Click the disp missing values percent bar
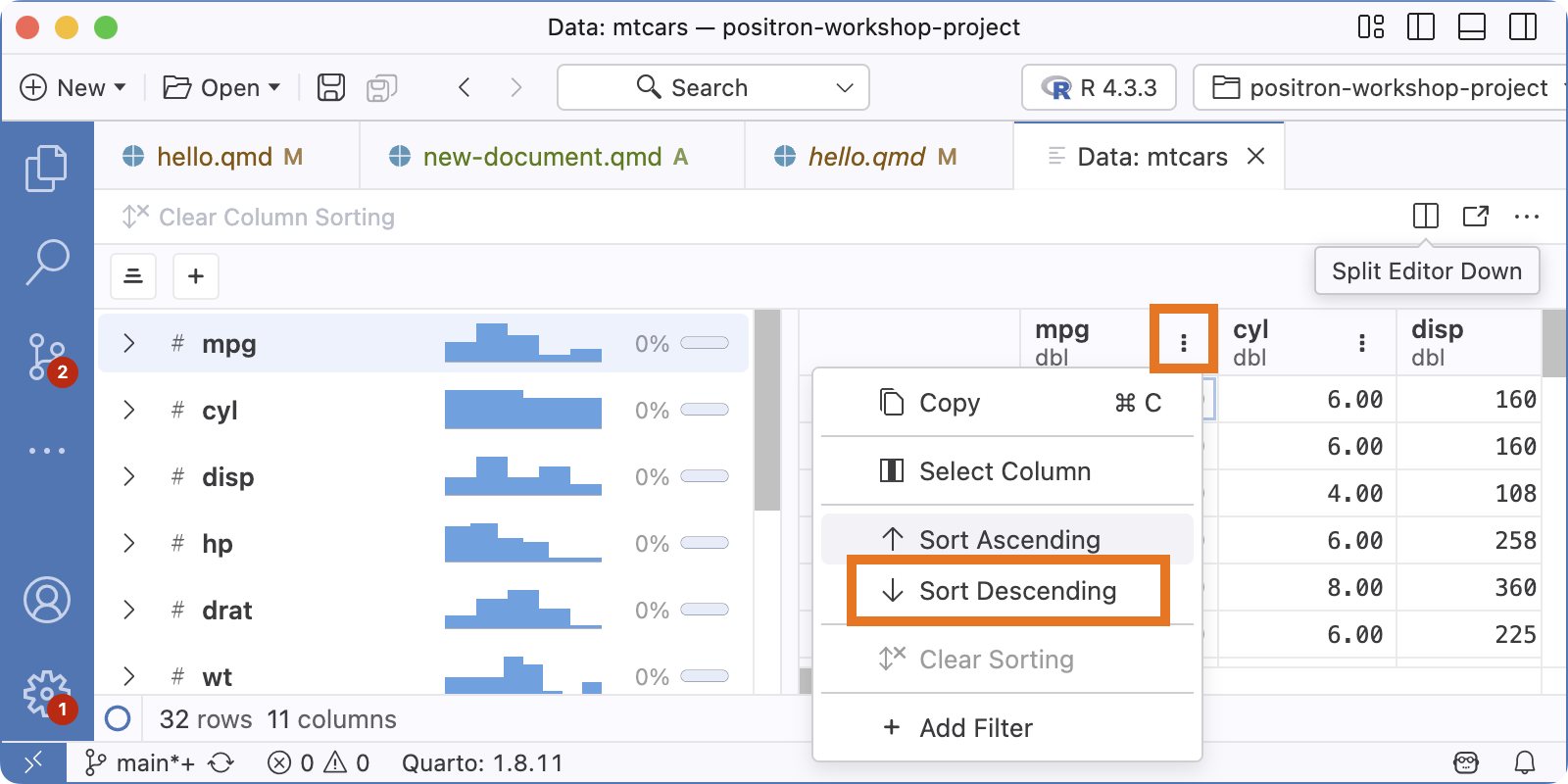This screenshot has height=784, width=1568. (x=705, y=476)
